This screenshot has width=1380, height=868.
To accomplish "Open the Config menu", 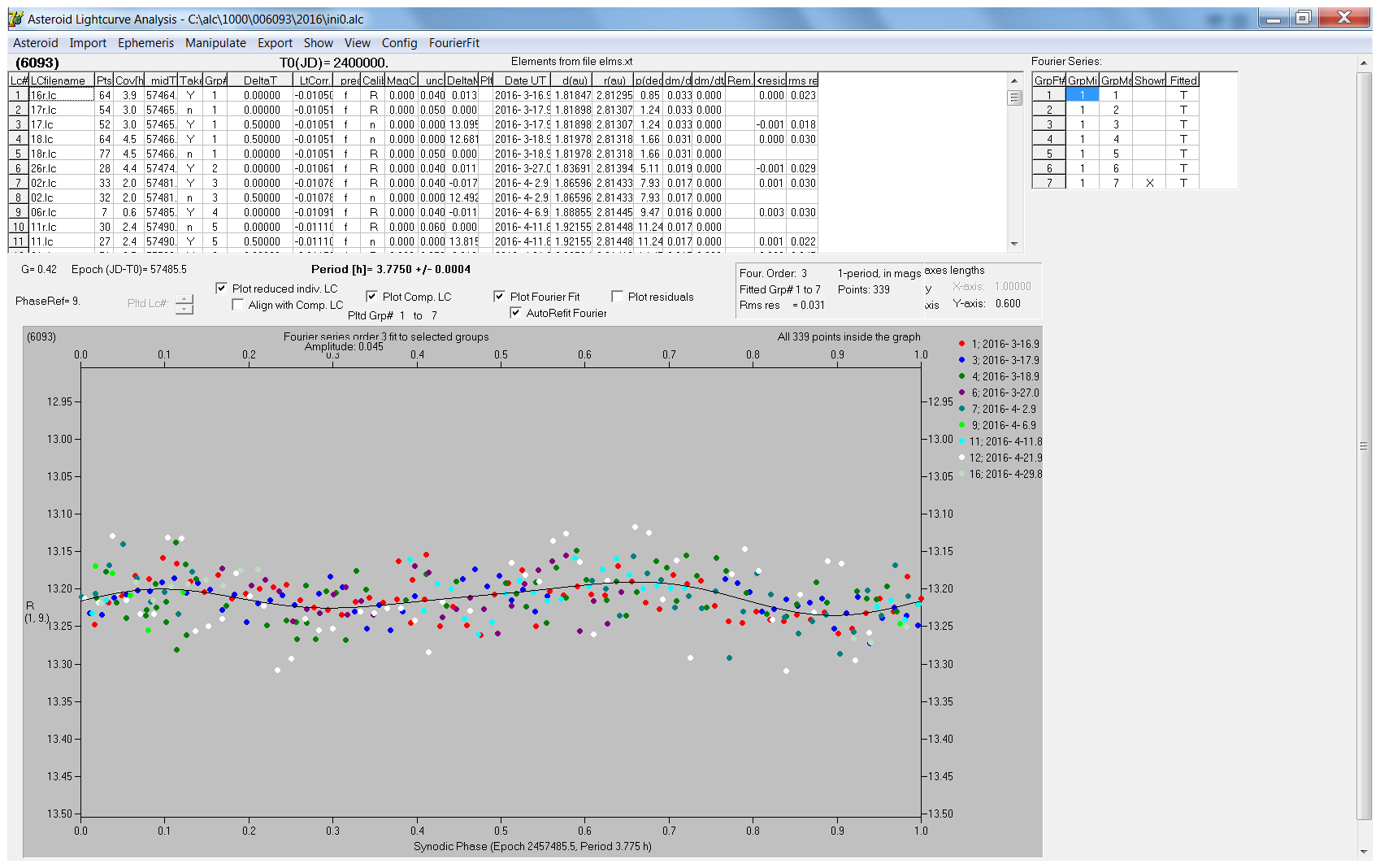I will pos(399,43).
